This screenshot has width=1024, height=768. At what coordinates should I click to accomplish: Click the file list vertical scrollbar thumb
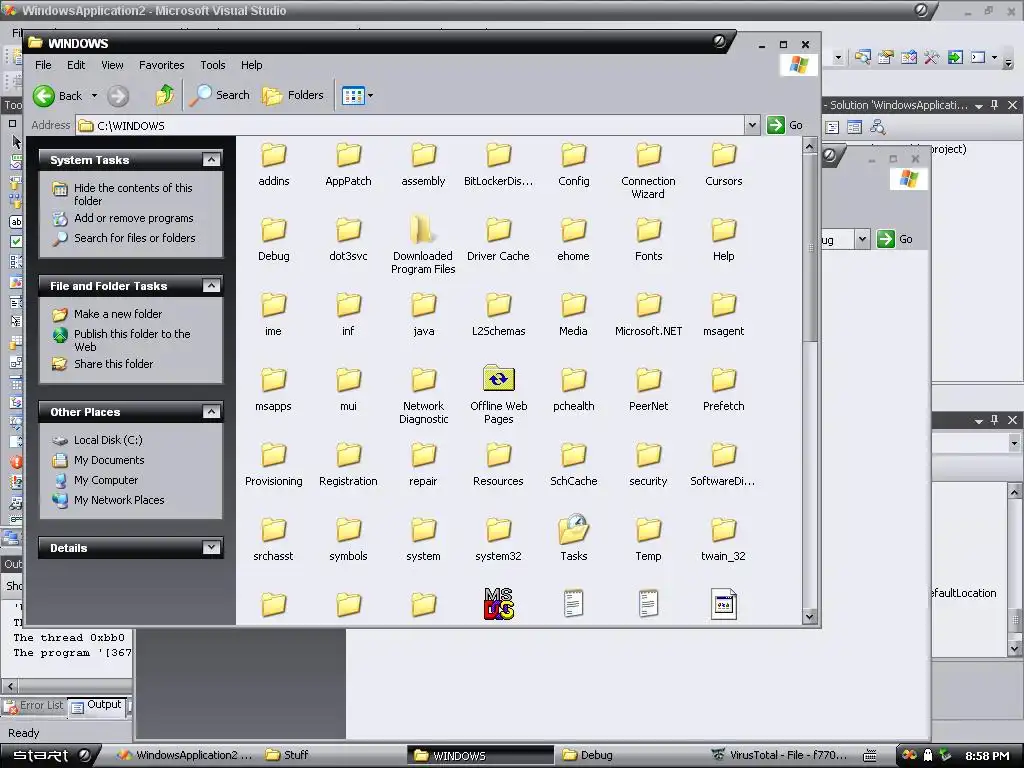tap(809, 247)
